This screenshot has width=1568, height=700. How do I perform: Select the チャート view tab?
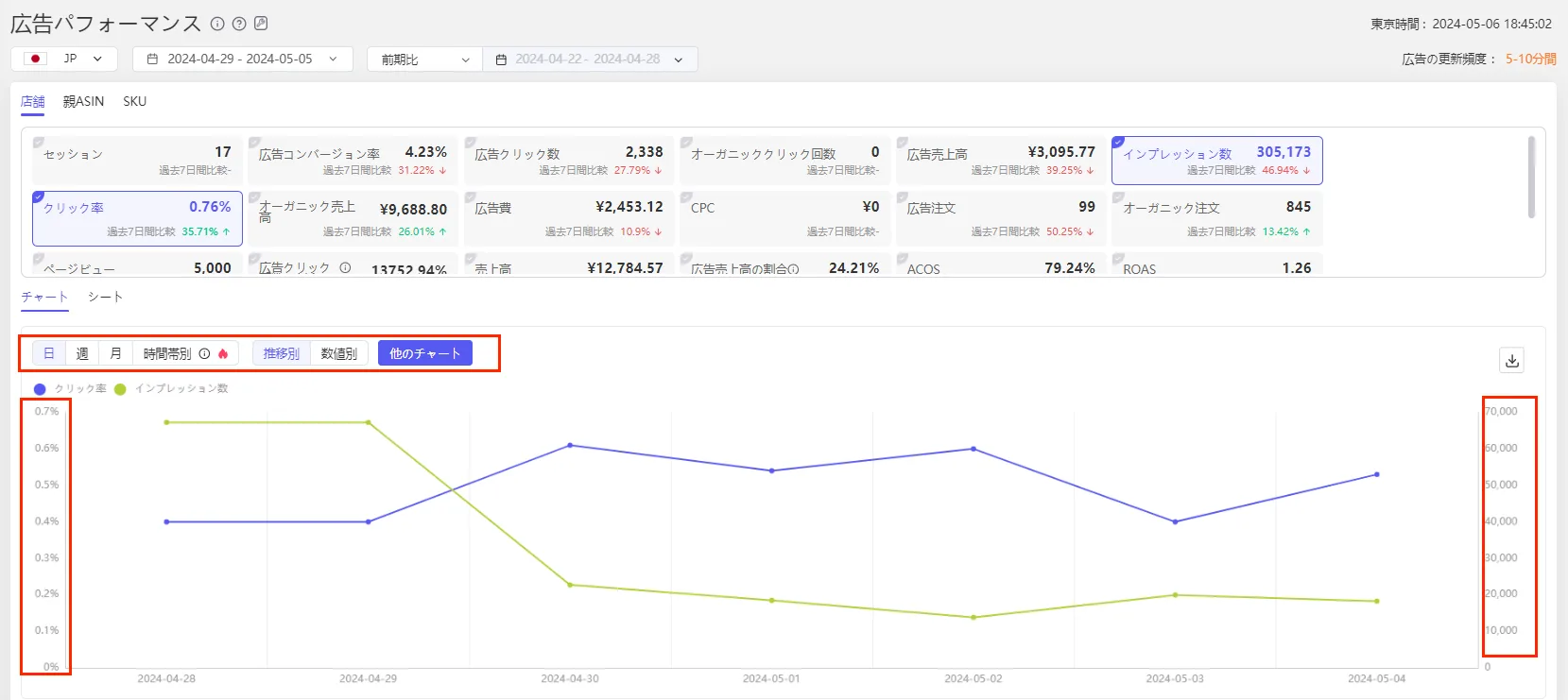pos(44,297)
